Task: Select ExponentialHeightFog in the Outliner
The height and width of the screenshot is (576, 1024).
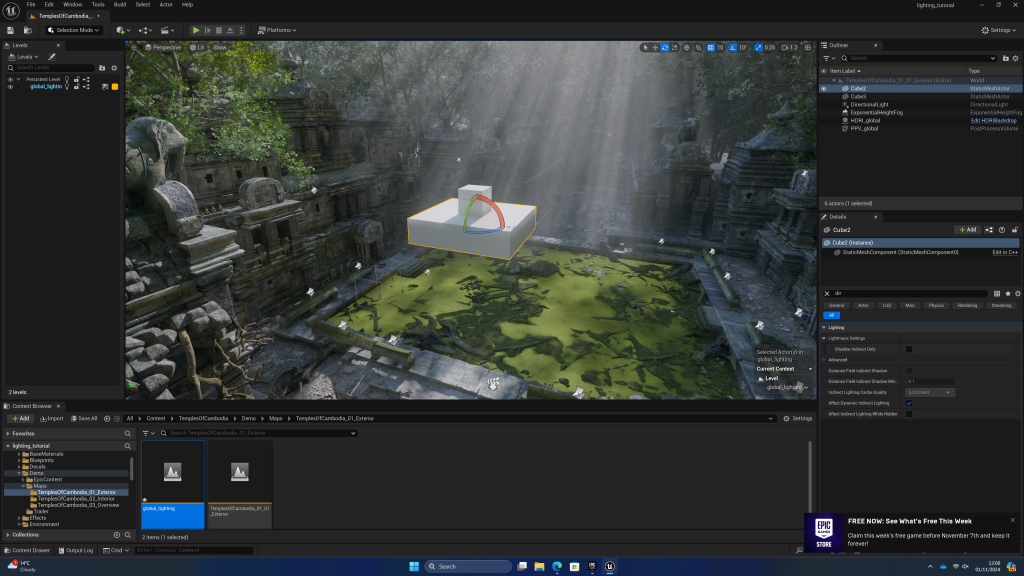Action: point(876,112)
